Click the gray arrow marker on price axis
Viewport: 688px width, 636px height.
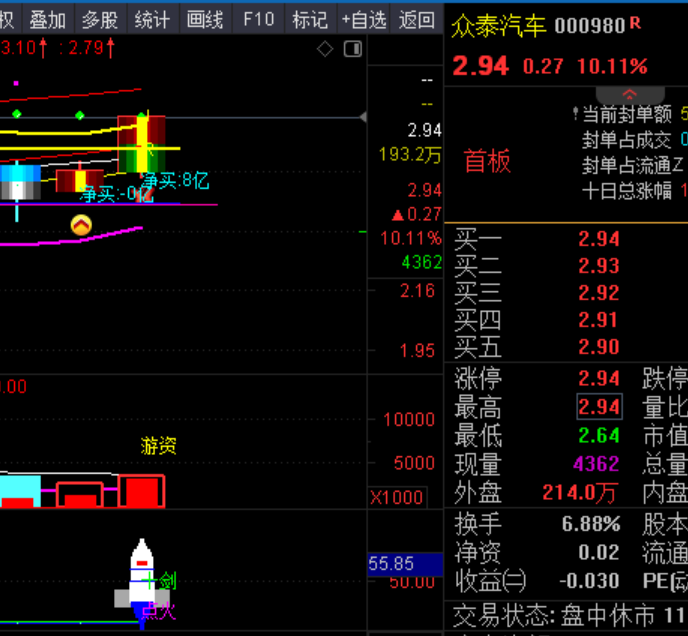tap(363, 117)
